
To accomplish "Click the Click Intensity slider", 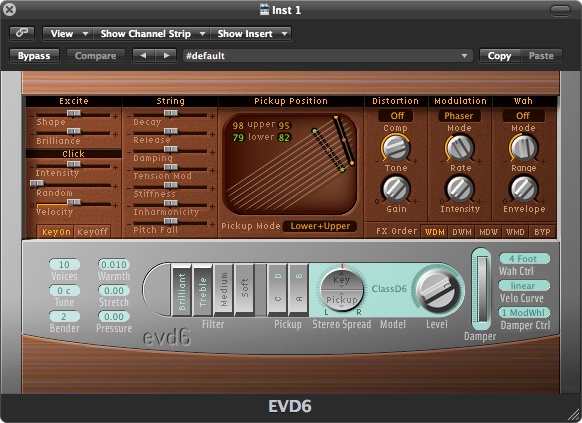I will click(x=73, y=164).
